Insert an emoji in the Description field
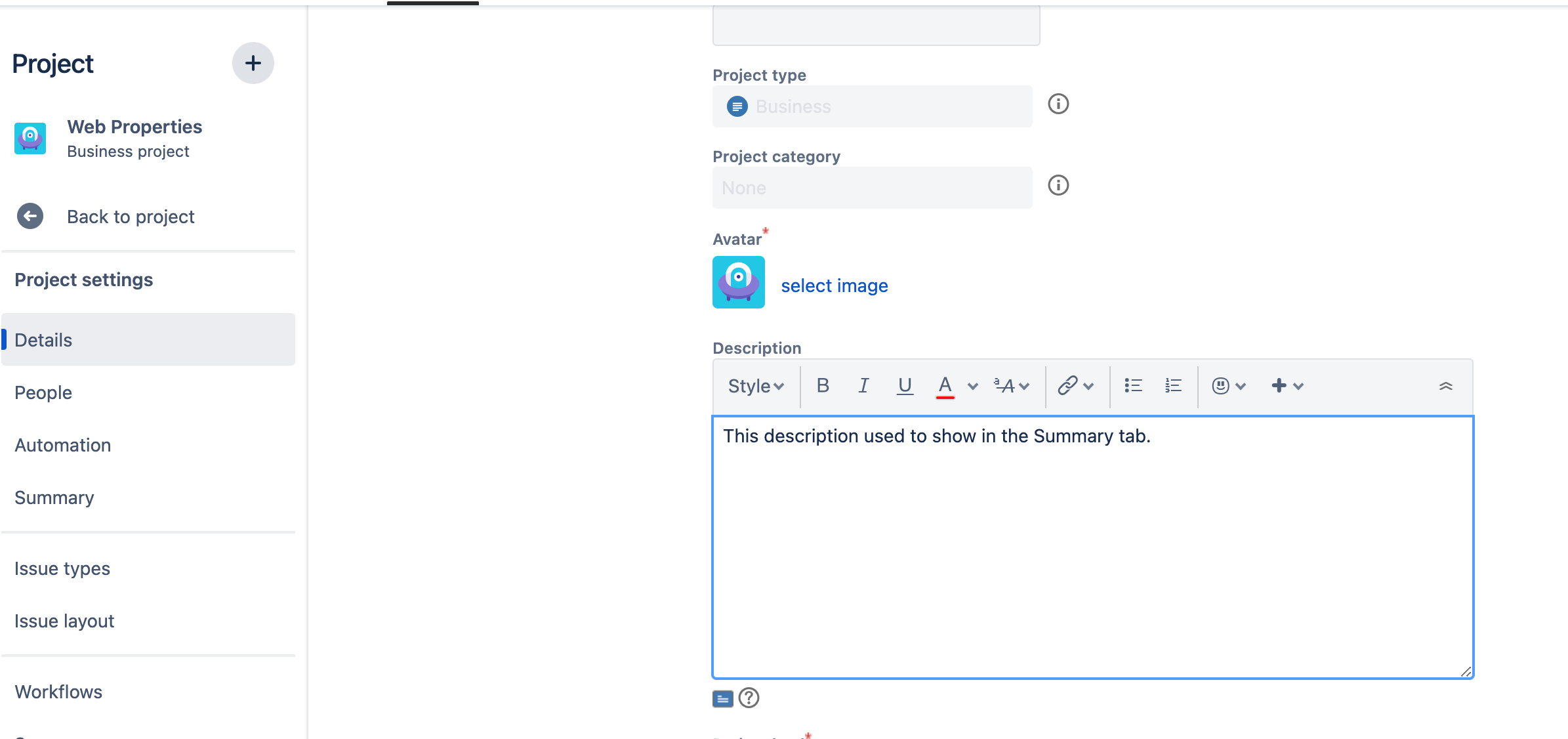Image resolution: width=1568 pixels, height=739 pixels. [1220, 386]
